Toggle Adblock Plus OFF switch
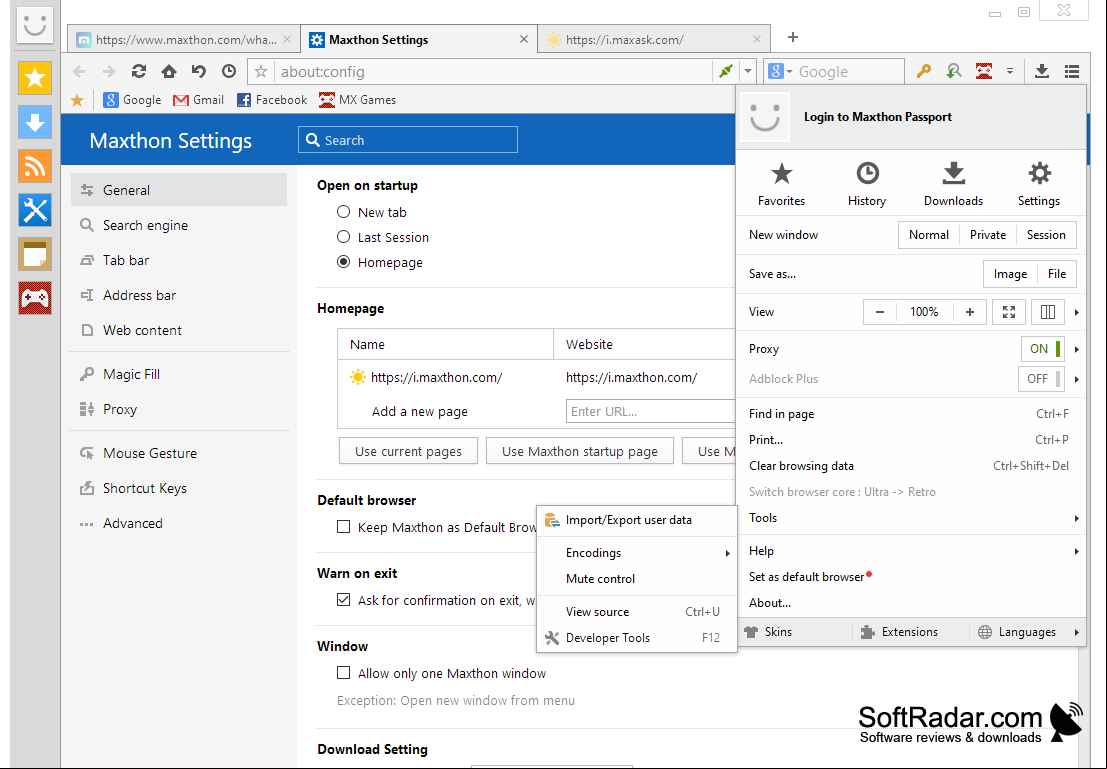Image resolution: width=1107 pixels, height=769 pixels. pos(1041,379)
